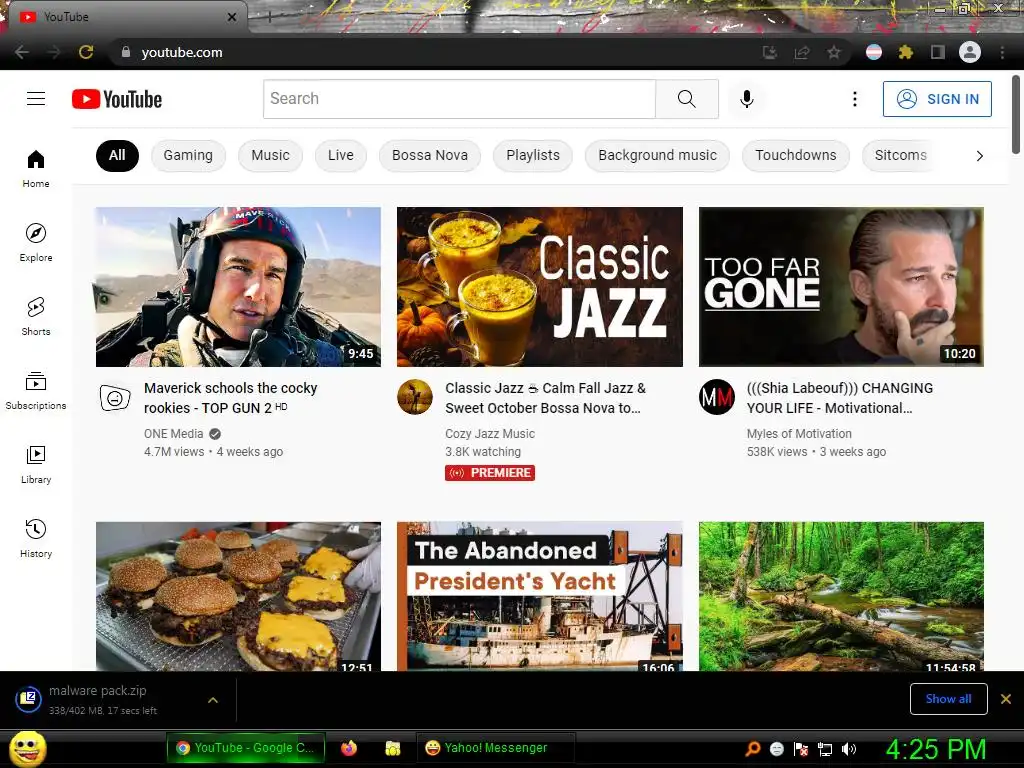1024x768 pixels.
Task: Open the Classic Jazz thumbnail
Action: point(540,287)
